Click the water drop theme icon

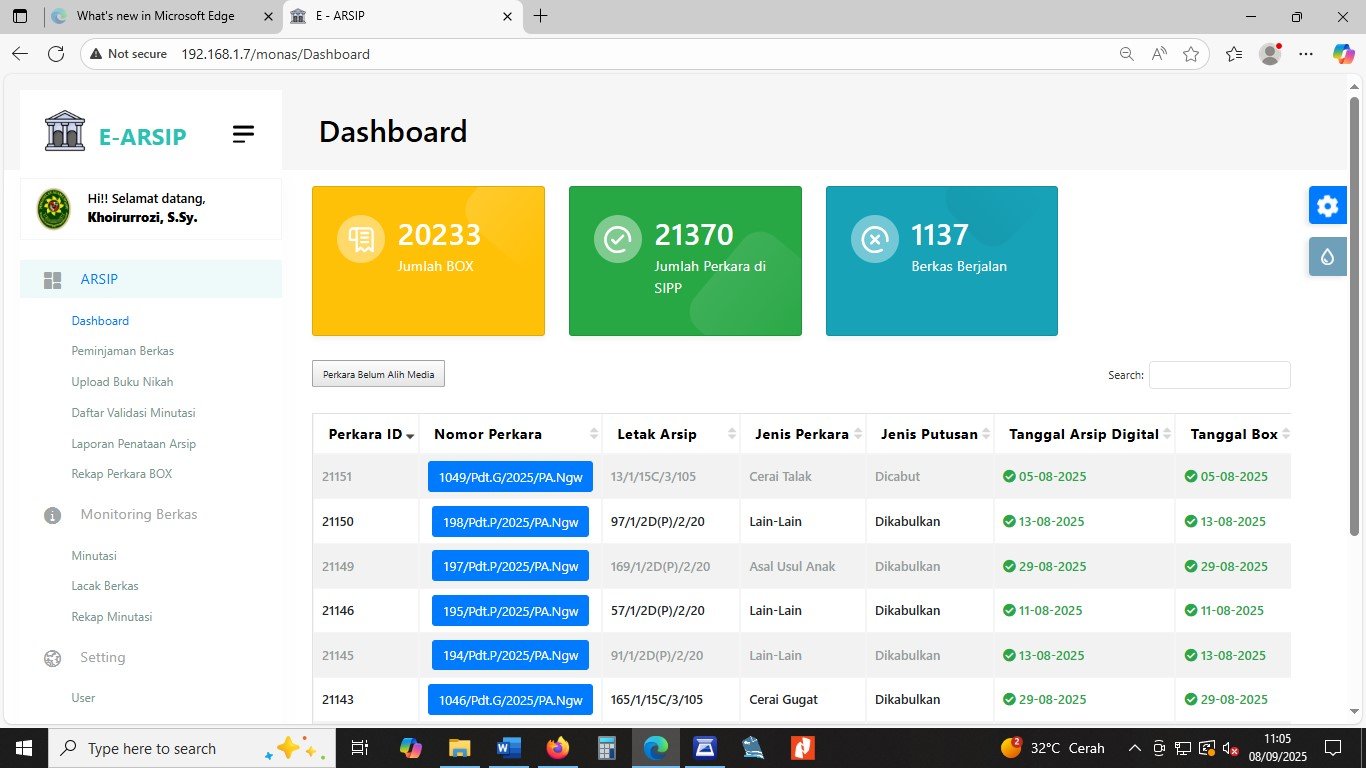[1327, 257]
